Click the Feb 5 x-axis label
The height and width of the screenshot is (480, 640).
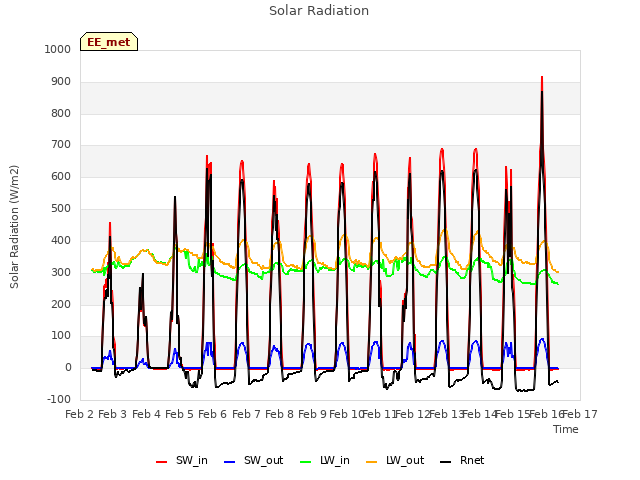(x=180, y=414)
